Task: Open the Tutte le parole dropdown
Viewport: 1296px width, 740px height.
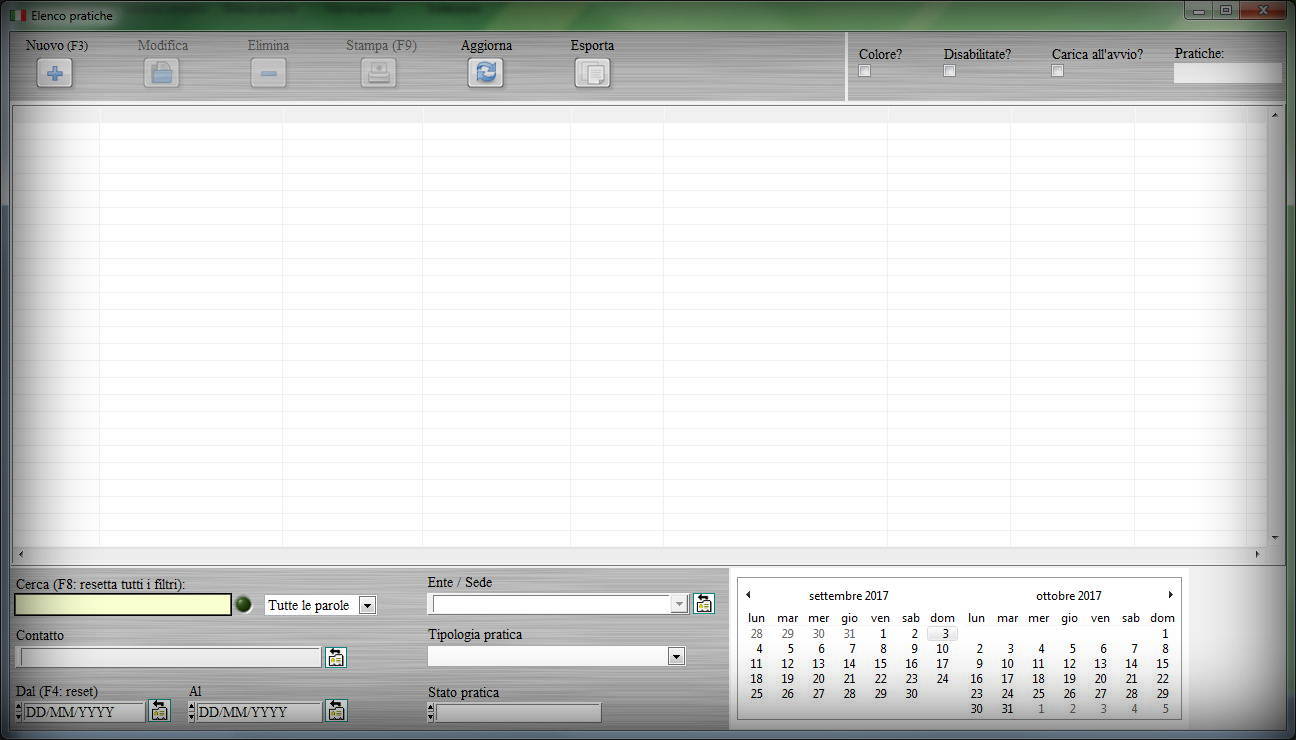Action: pyautogui.click(x=367, y=605)
